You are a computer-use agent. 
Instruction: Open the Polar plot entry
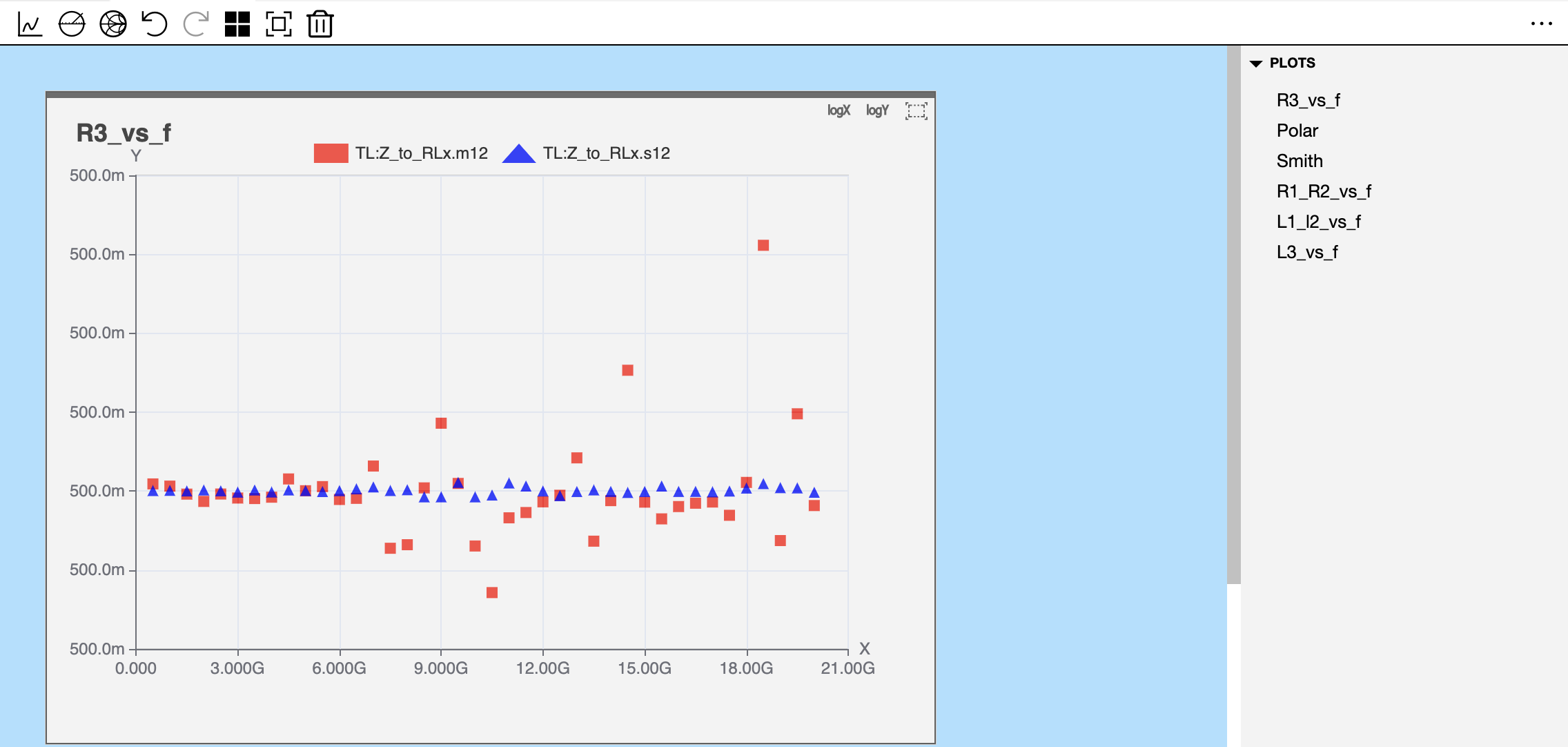coord(1297,131)
